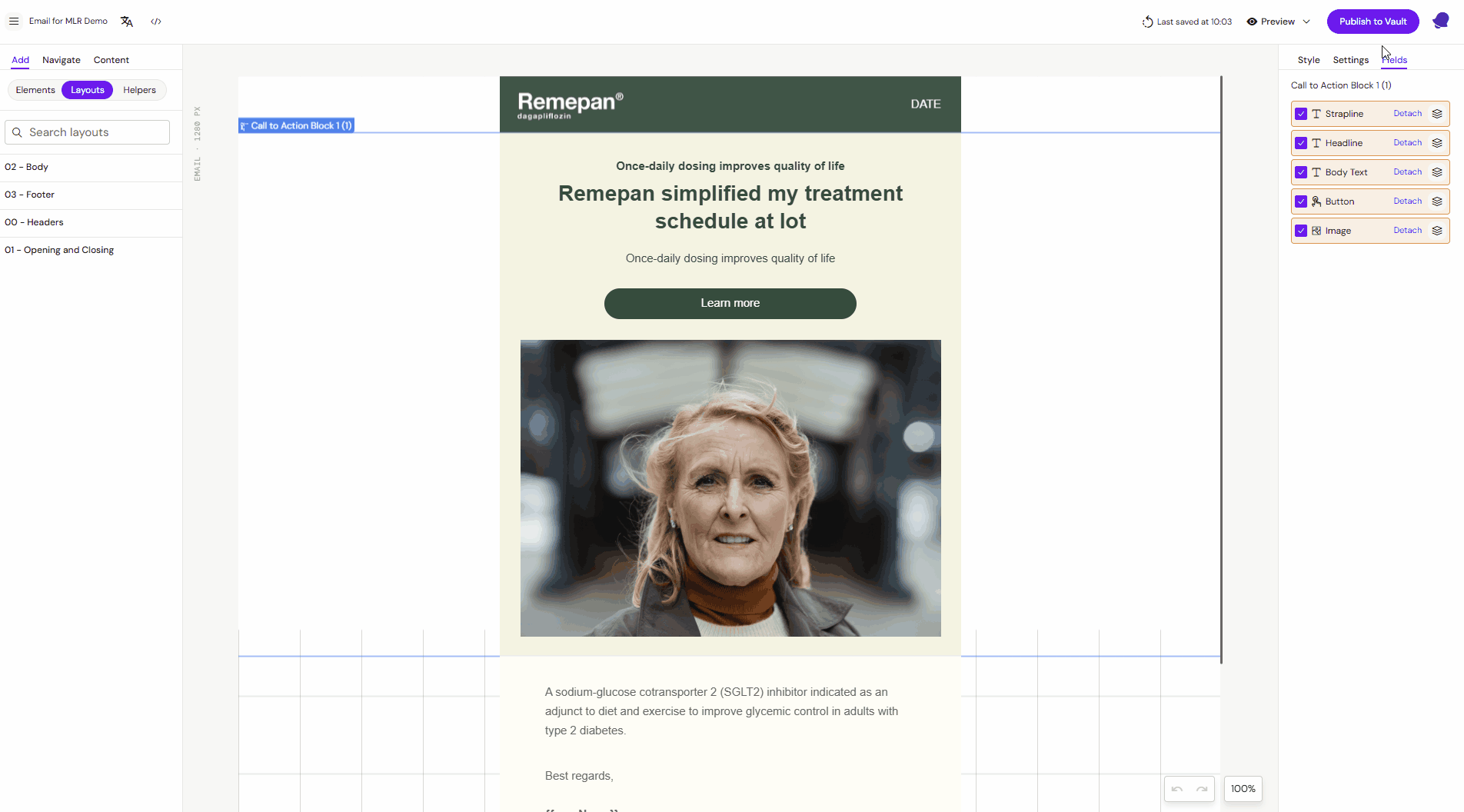This screenshot has height=812, width=1464.
Task: Click the layers icon next to Strapline
Action: (1436, 114)
